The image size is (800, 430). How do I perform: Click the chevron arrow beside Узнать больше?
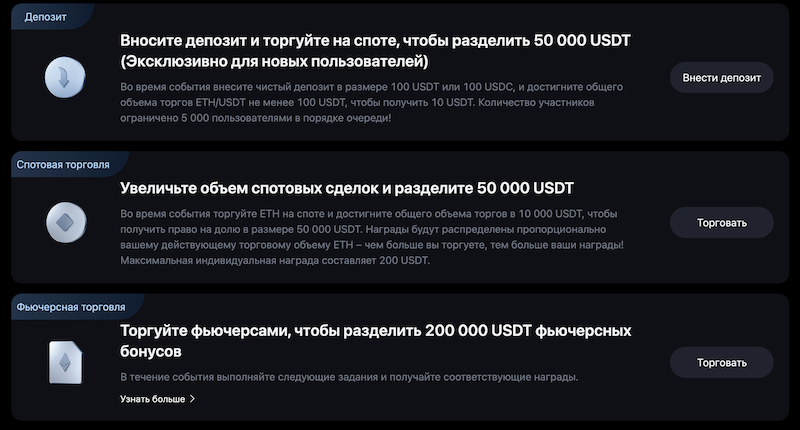click(192, 399)
